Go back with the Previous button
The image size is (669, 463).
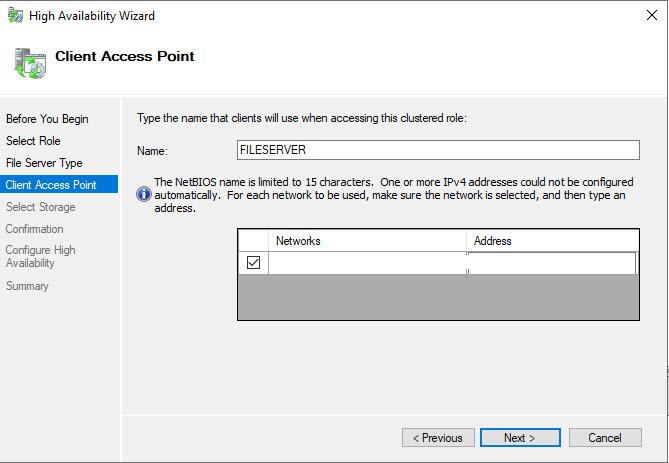438,438
